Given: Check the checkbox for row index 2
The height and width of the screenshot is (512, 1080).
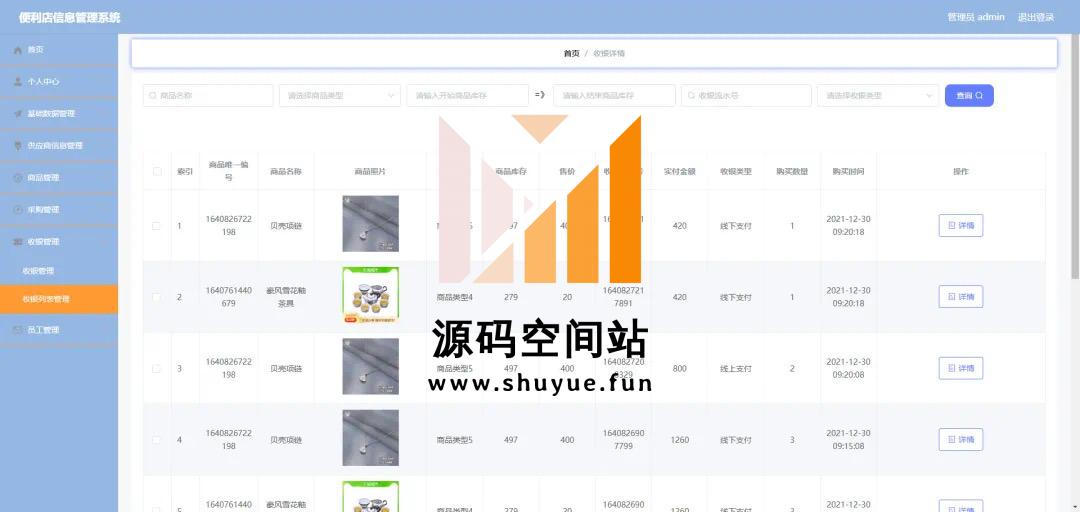Looking at the screenshot, I should [x=156, y=297].
